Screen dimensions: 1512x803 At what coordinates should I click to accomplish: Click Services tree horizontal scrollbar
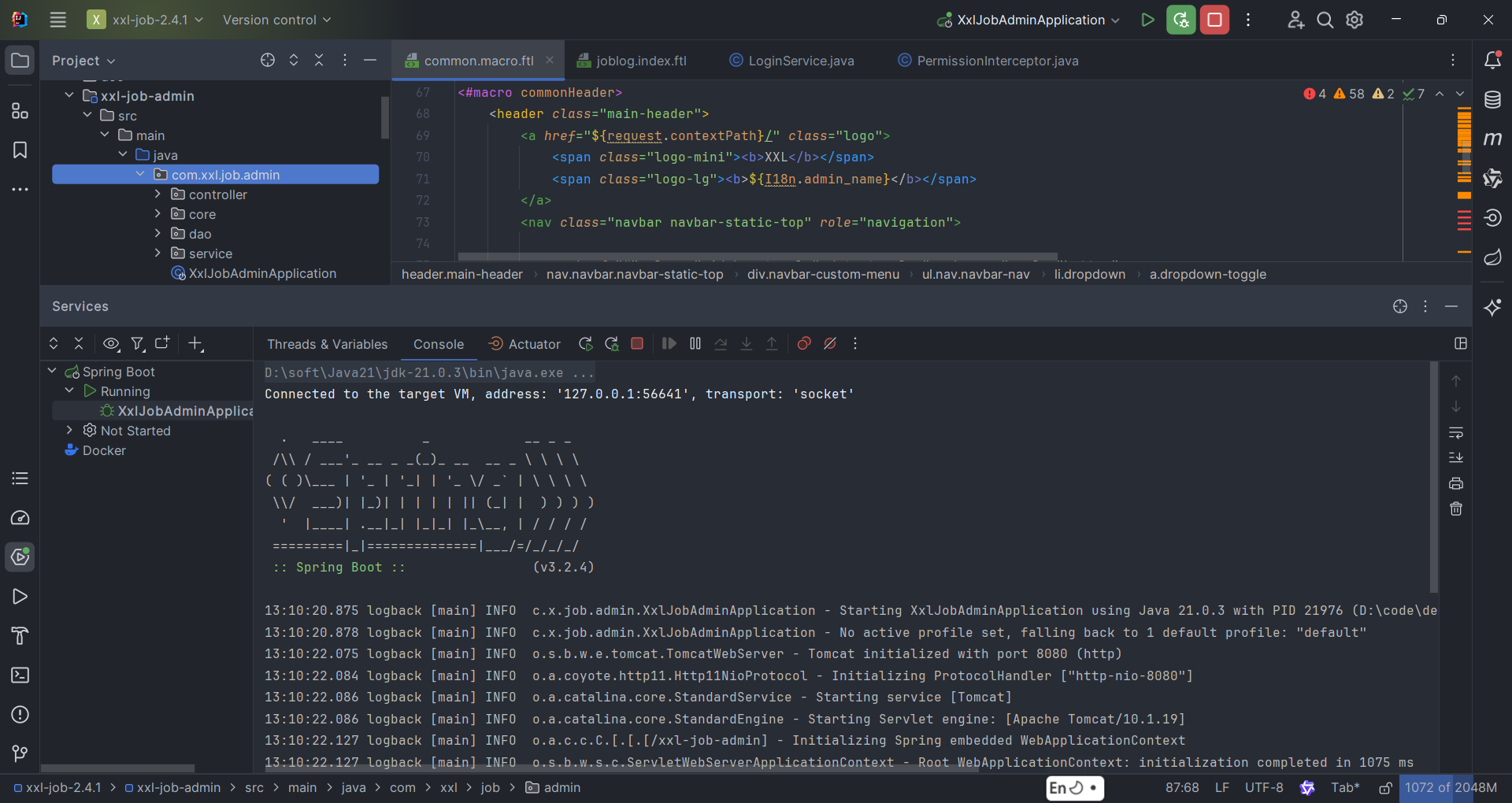(x=117, y=768)
